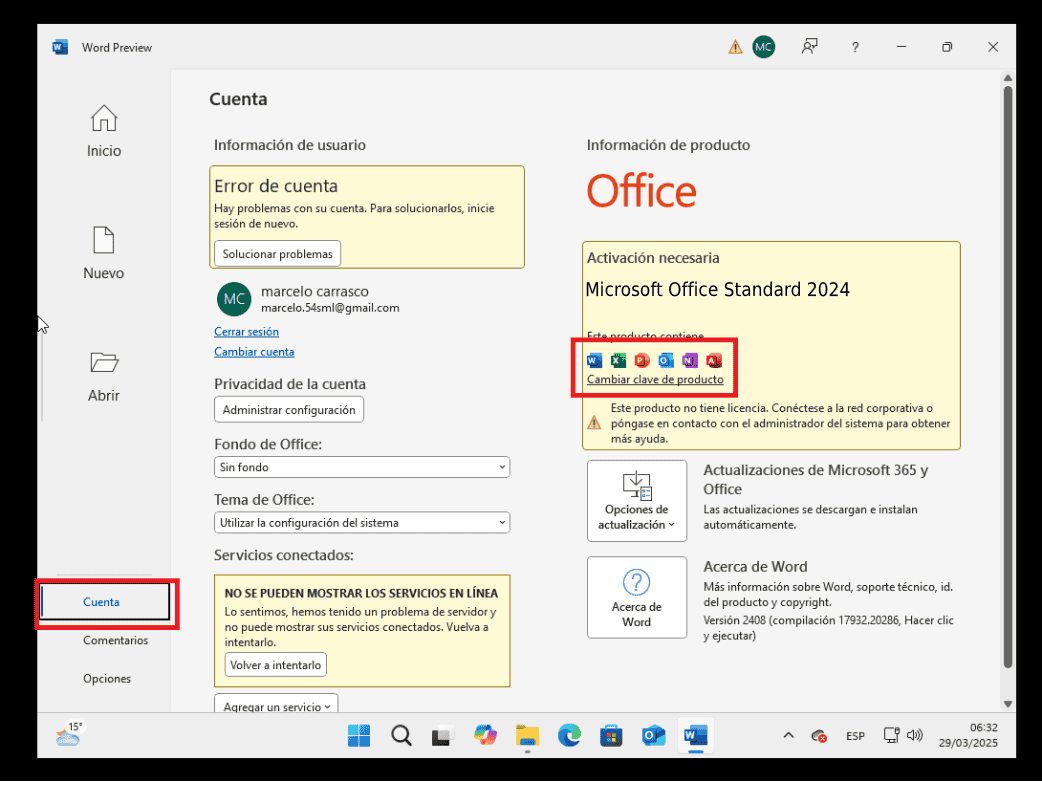The image size is (1042, 791).
Task: Expand the Tema de Office dropdown
Action: (x=362, y=523)
